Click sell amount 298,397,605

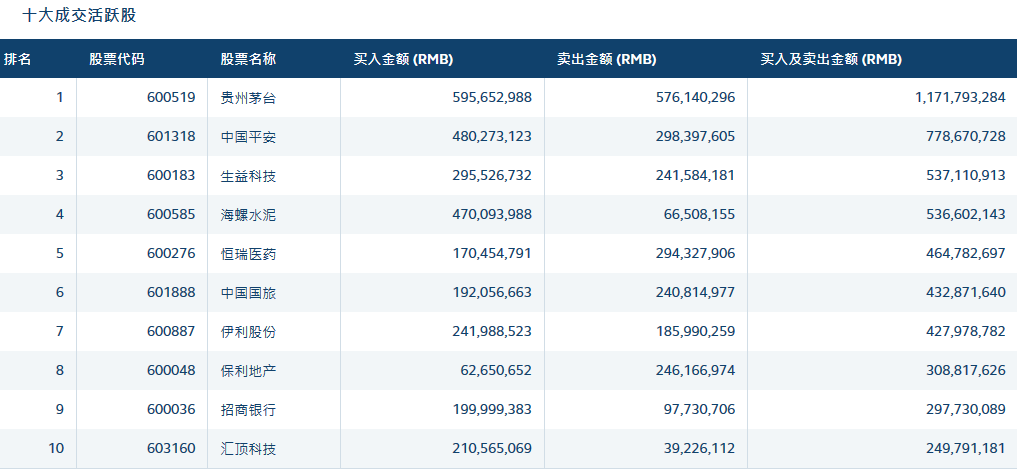[695, 136]
